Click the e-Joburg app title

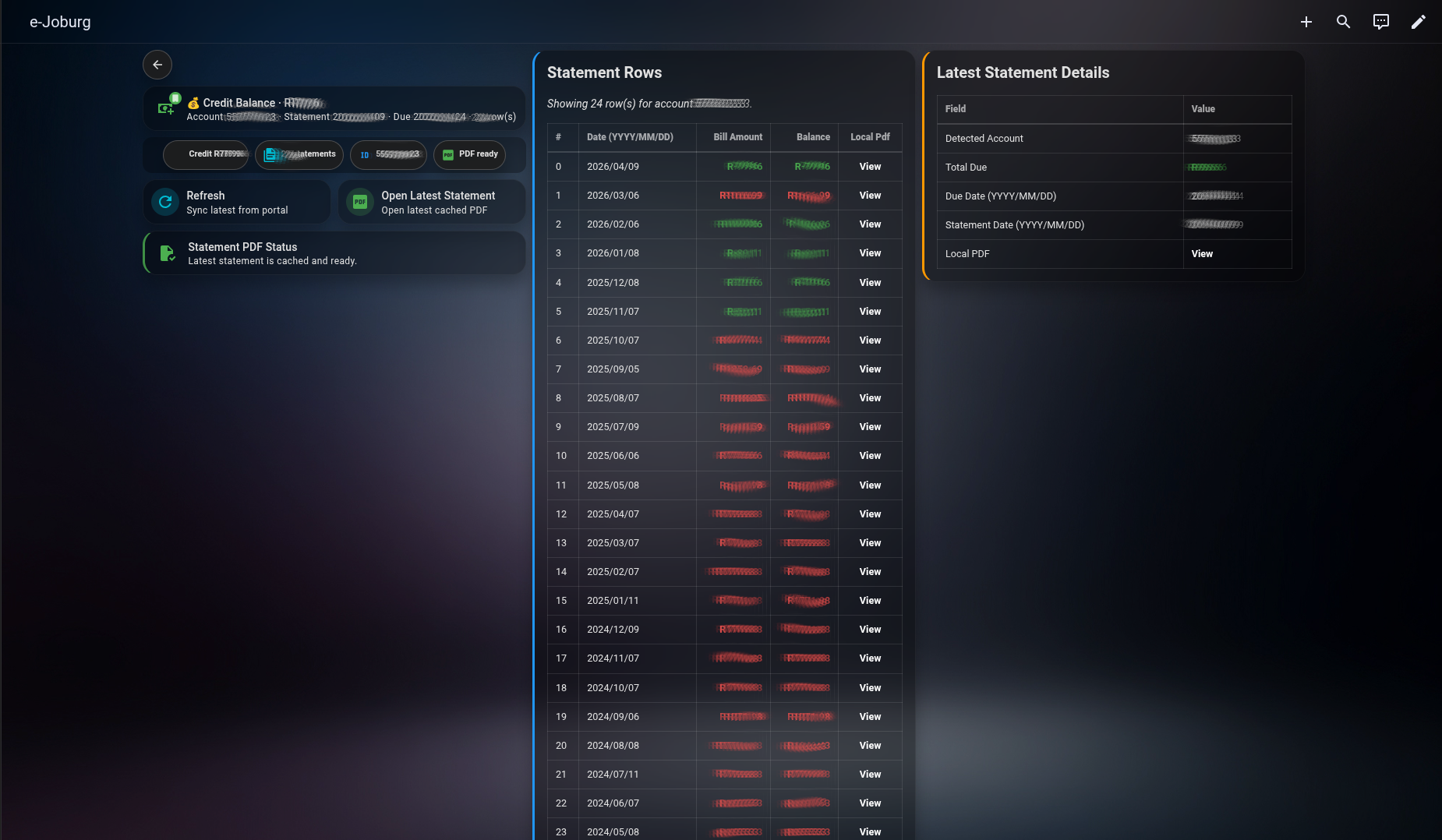pos(60,22)
